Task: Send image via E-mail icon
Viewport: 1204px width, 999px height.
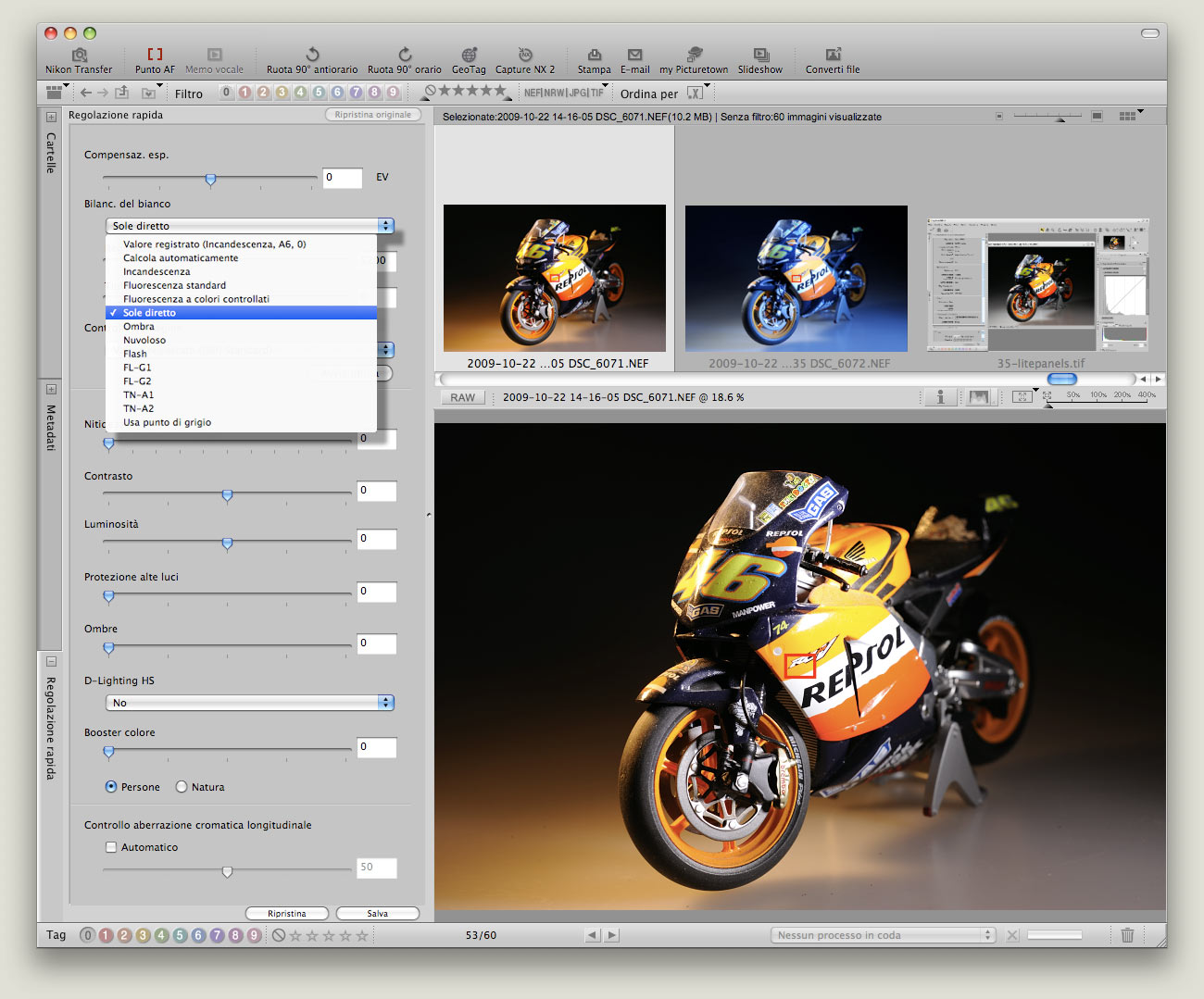Action: tap(634, 55)
